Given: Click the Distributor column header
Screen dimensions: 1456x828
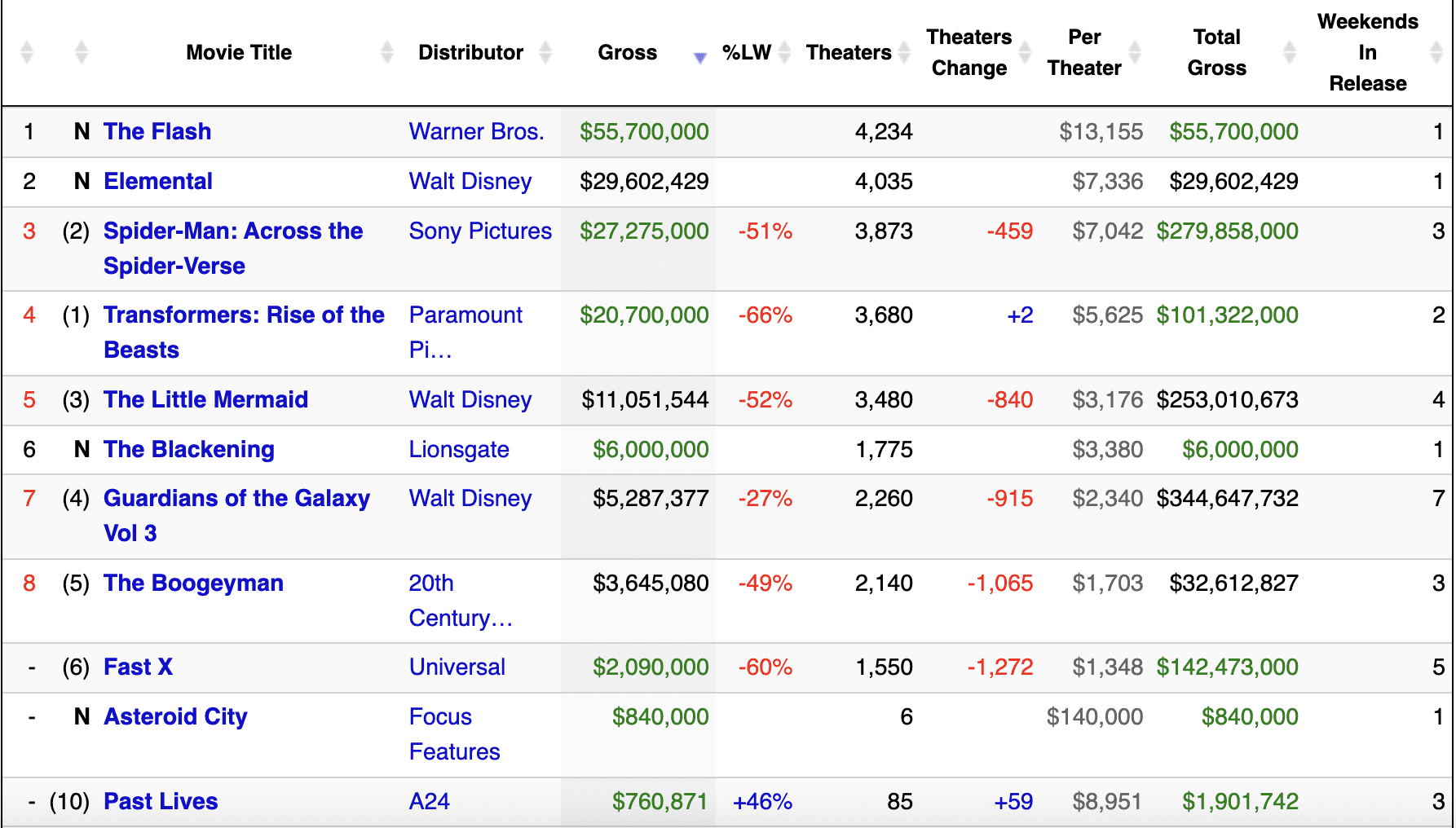Looking at the screenshot, I should pyautogui.click(x=470, y=52).
